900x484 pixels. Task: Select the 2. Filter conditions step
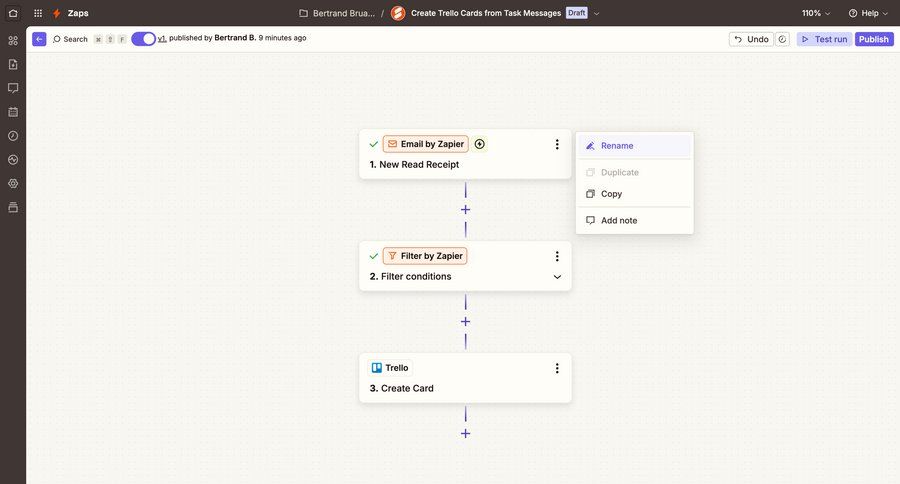(465, 266)
